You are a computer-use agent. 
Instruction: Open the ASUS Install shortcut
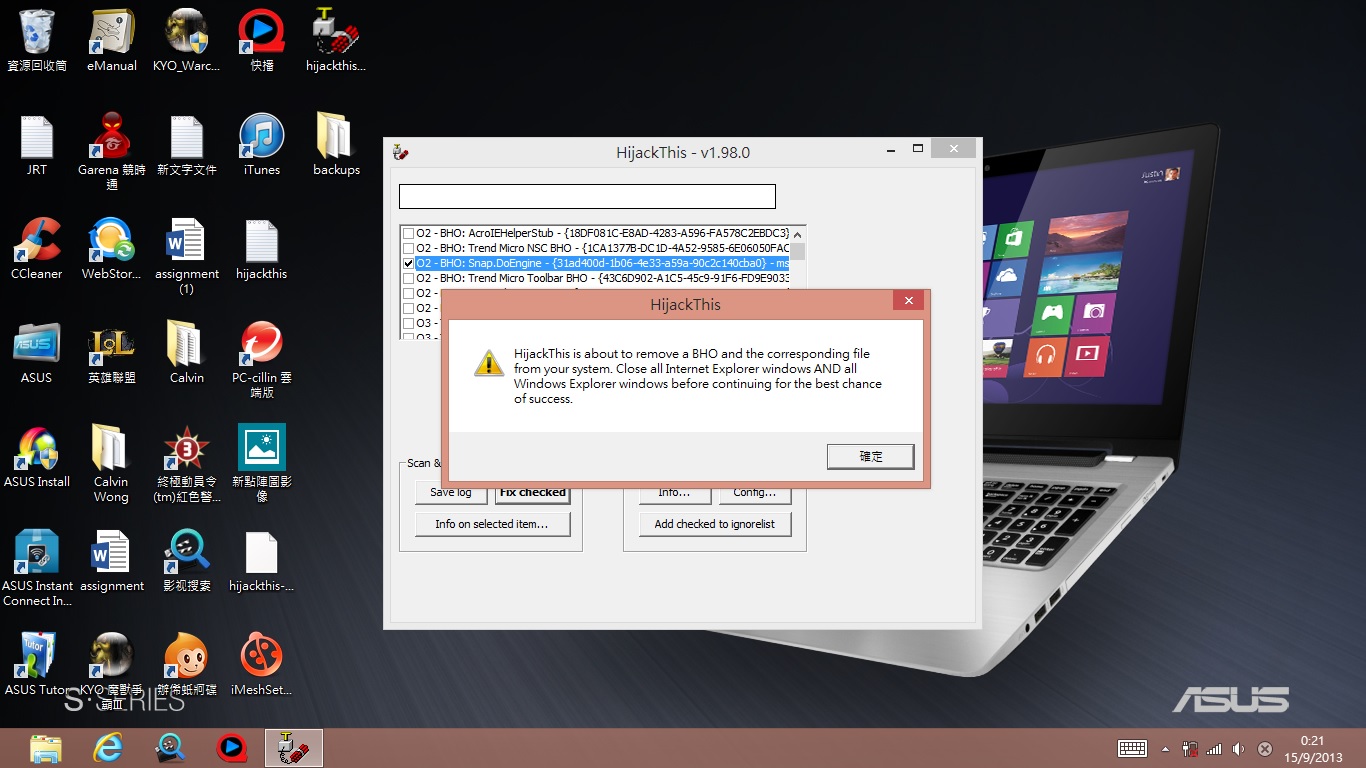point(37,456)
